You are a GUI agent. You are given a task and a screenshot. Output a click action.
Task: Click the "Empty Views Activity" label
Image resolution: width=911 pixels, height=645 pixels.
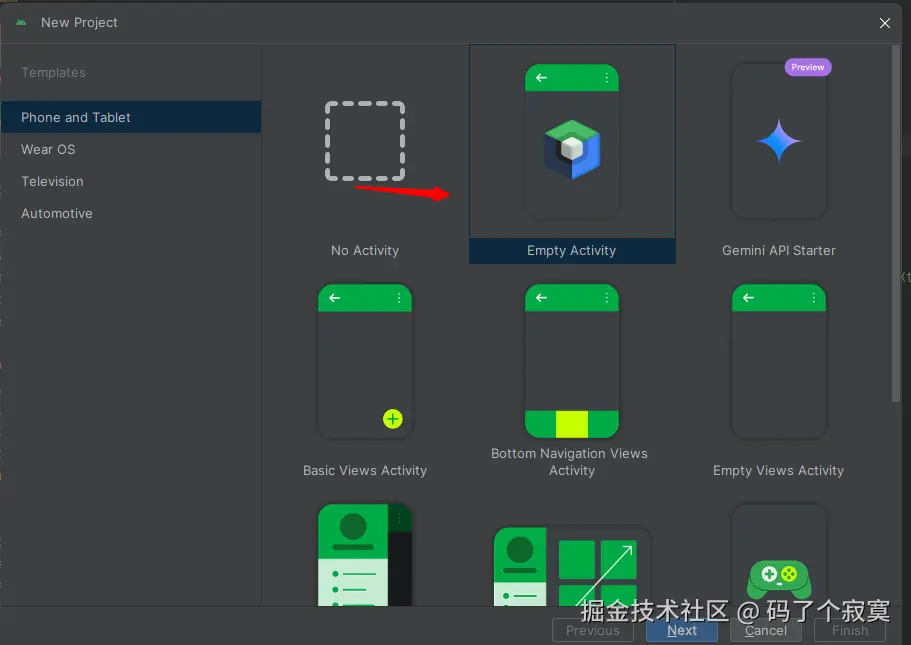pos(779,470)
